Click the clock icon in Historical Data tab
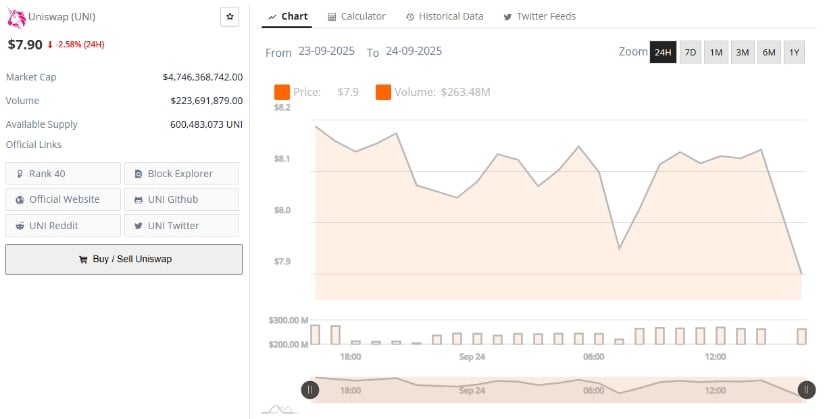Screen dimensions: 825x419 pyautogui.click(x=410, y=17)
